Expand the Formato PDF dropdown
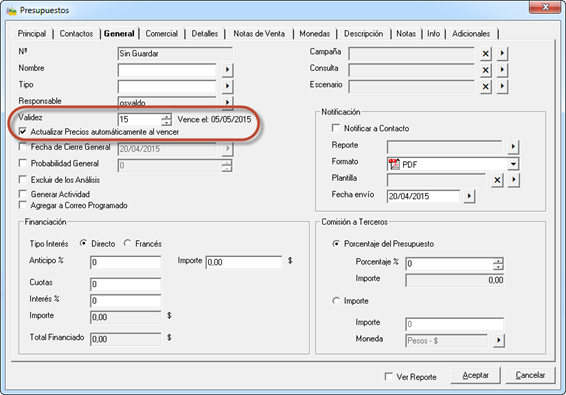 513,164
